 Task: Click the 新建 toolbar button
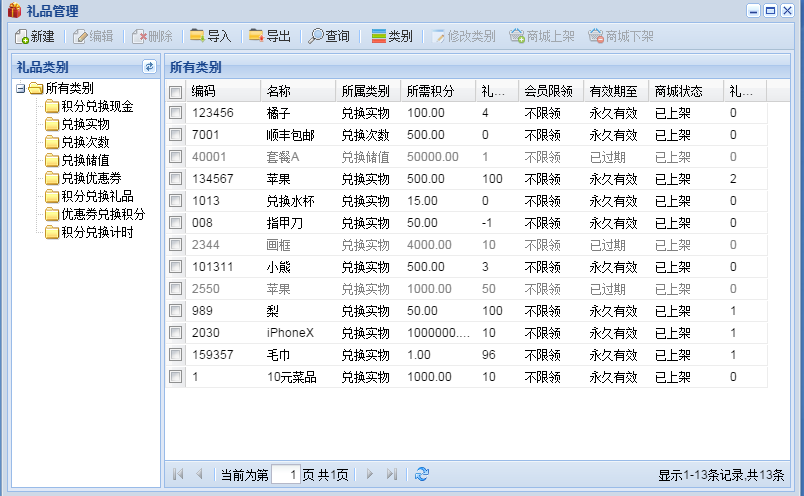coord(35,36)
